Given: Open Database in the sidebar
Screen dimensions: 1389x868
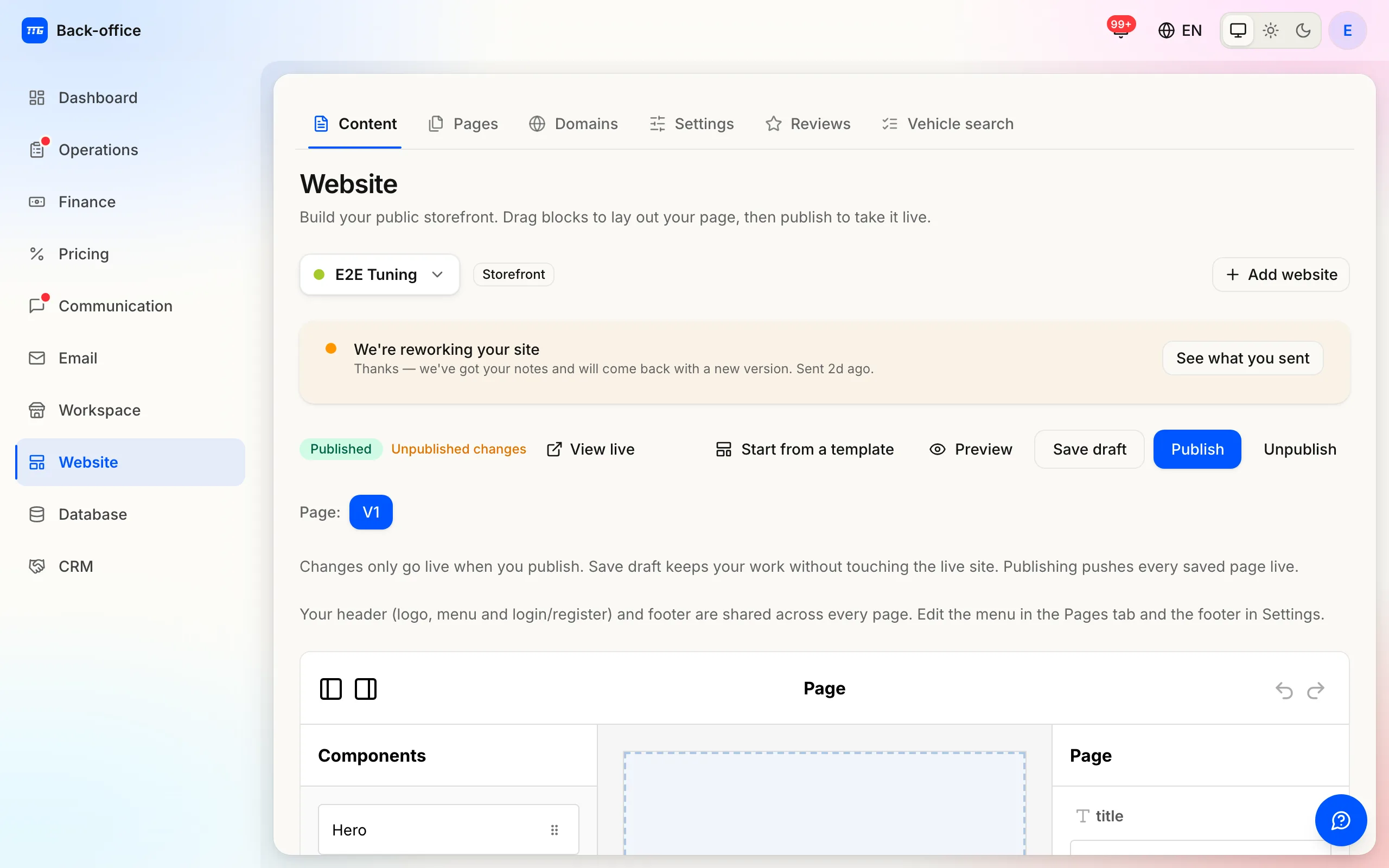Looking at the screenshot, I should click(x=130, y=514).
